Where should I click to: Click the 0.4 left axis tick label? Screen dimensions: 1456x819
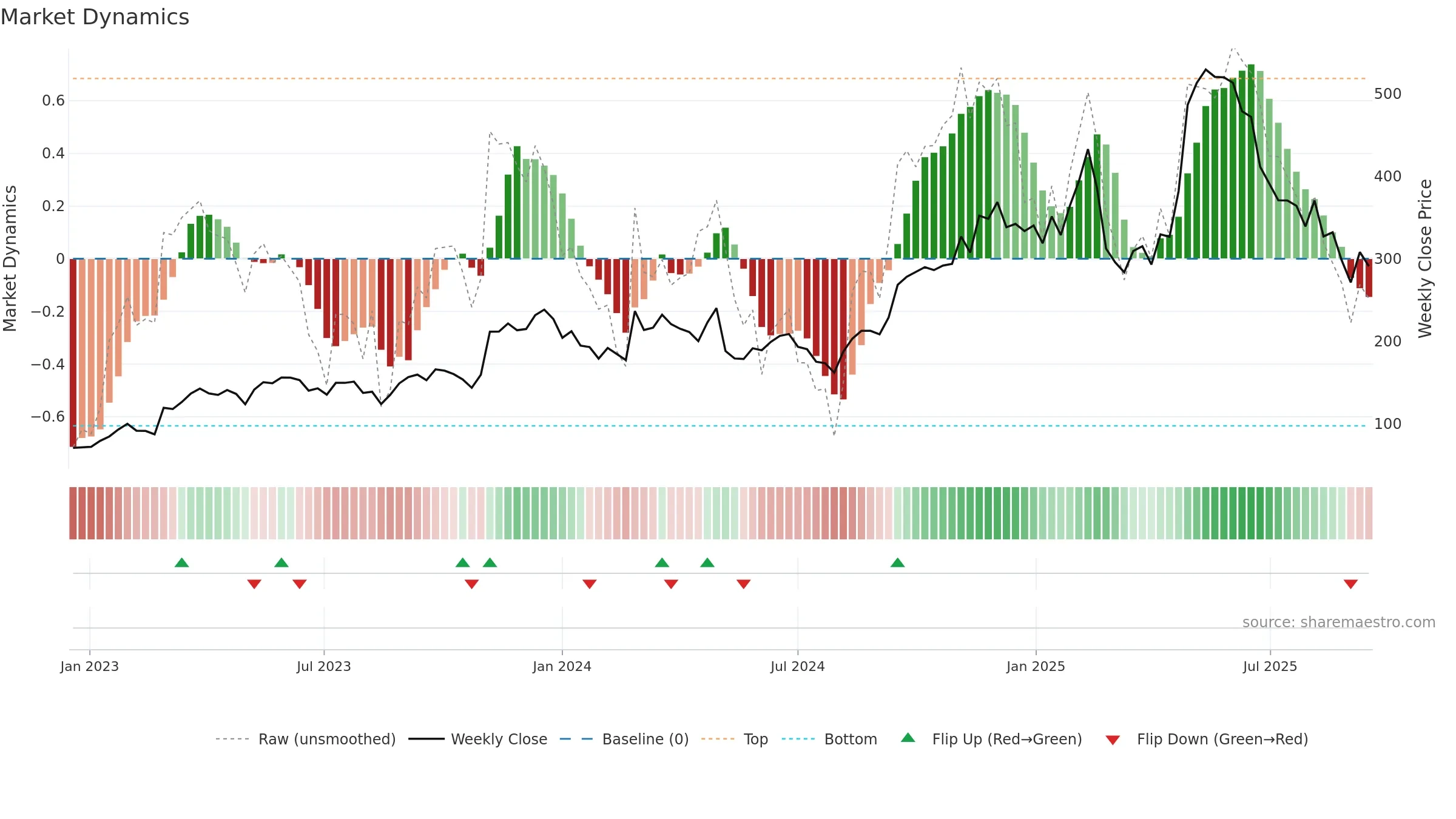[x=53, y=153]
